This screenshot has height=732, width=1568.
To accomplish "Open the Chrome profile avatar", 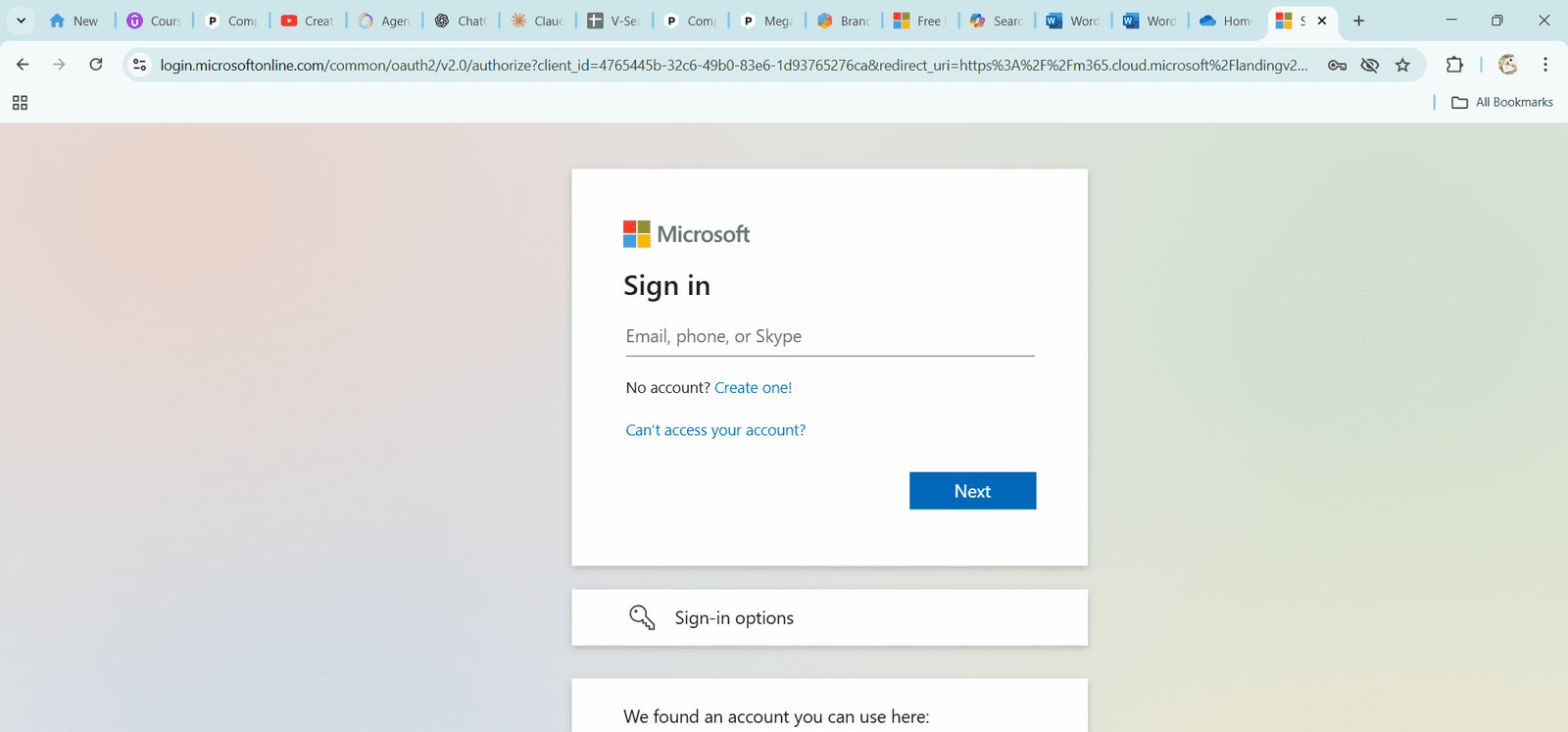I will tap(1507, 65).
